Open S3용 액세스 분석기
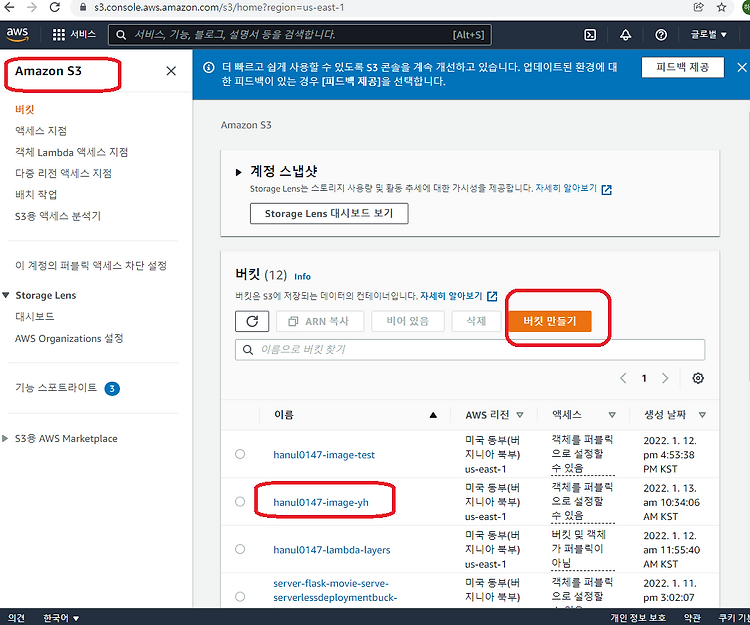750x625 pixels. click(x=58, y=216)
